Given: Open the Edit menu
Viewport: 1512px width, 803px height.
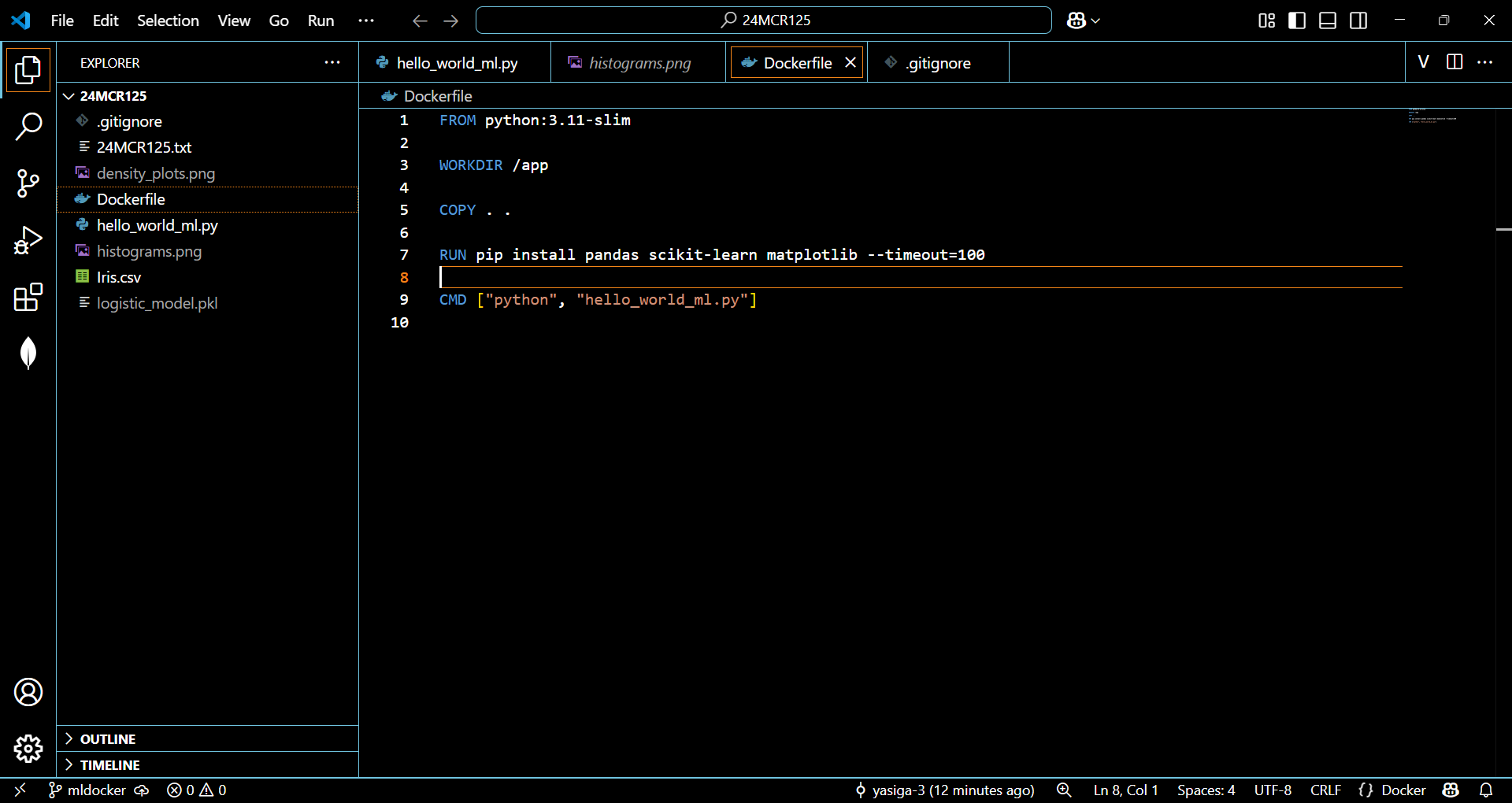Looking at the screenshot, I should click(106, 20).
